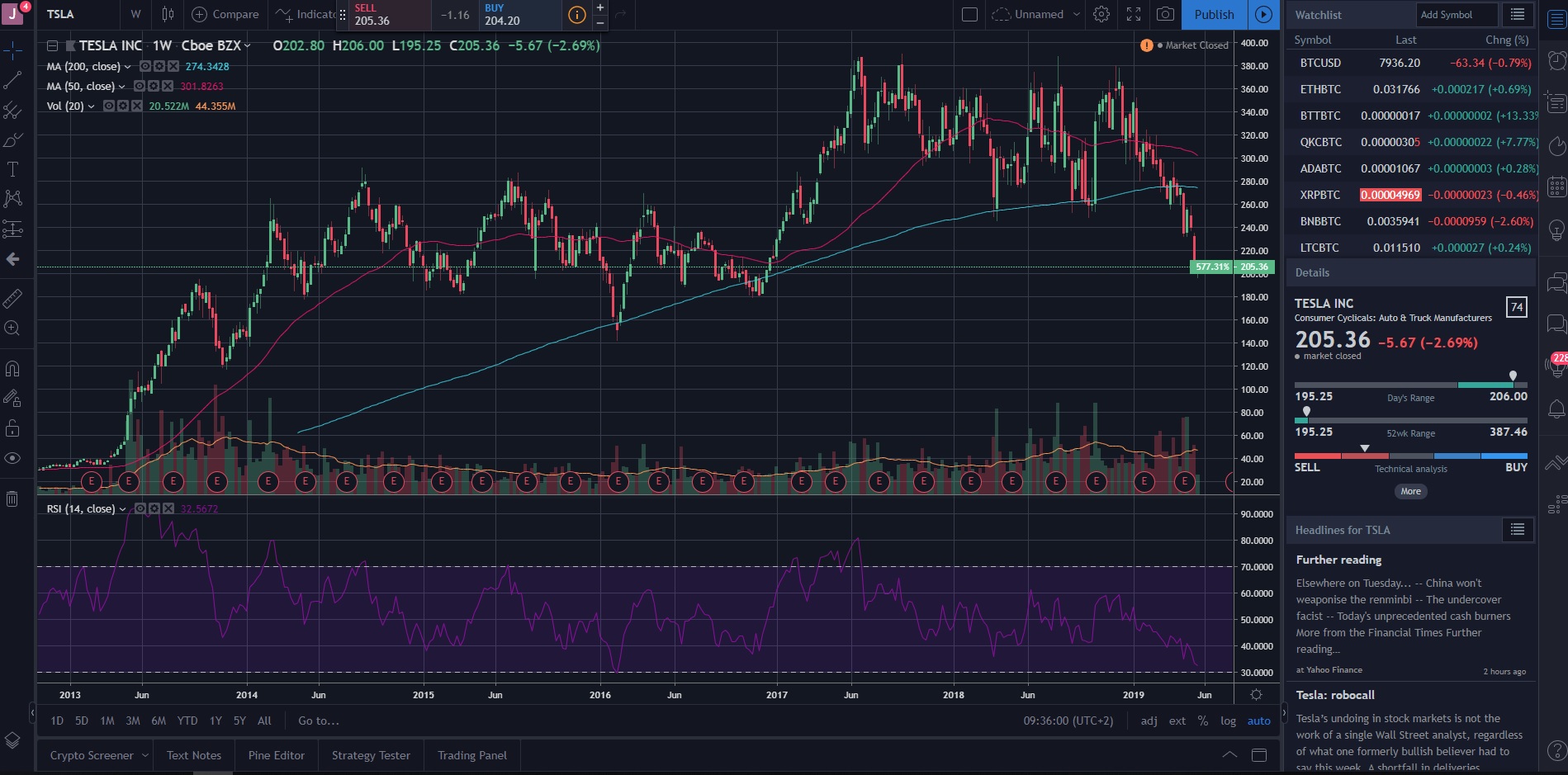Image resolution: width=1568 pixels, height=775 pixels.
Task: Hide the MA (50, close) indicator
Action: coord(140,86)
